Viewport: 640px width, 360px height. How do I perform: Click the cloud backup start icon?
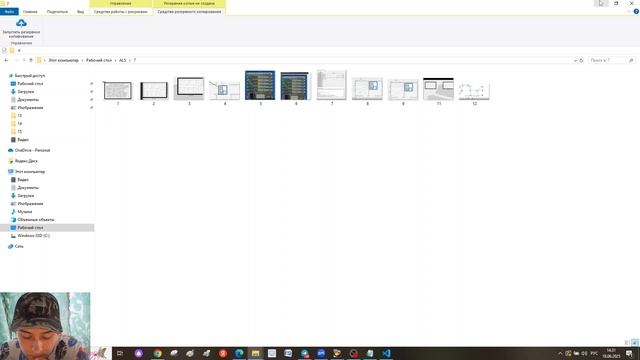(x=21, y=24)
